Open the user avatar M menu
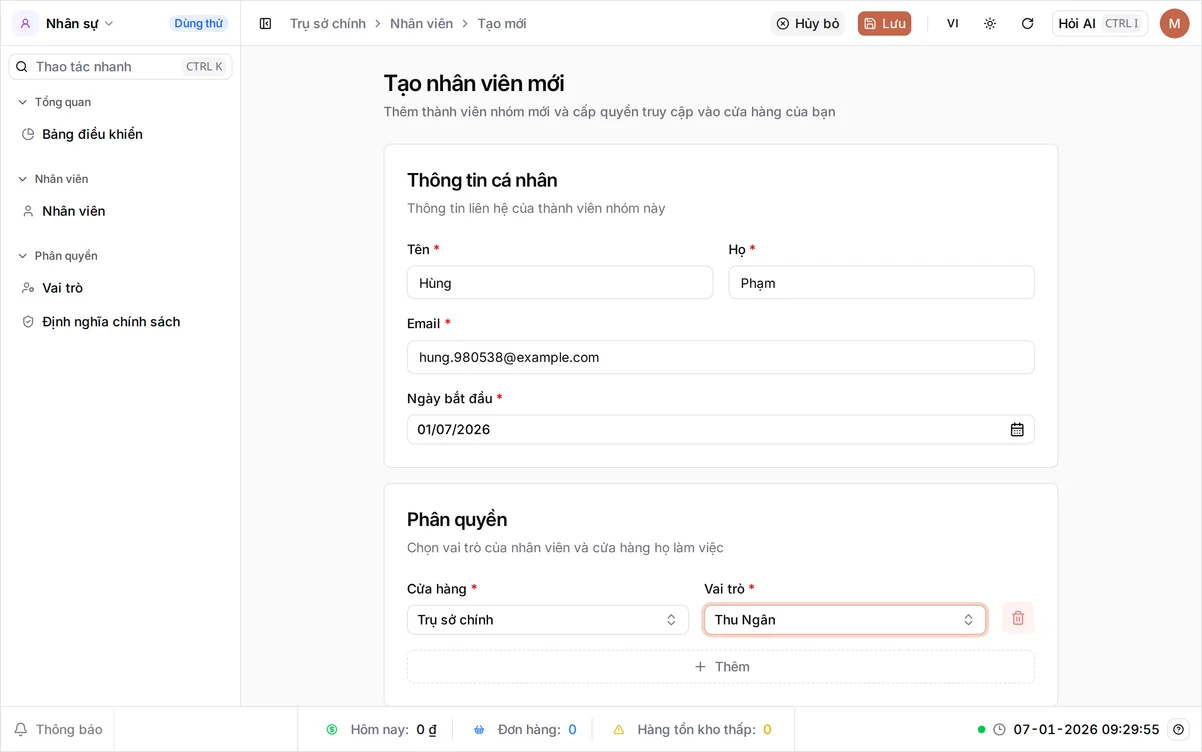 coord(1174,23)
